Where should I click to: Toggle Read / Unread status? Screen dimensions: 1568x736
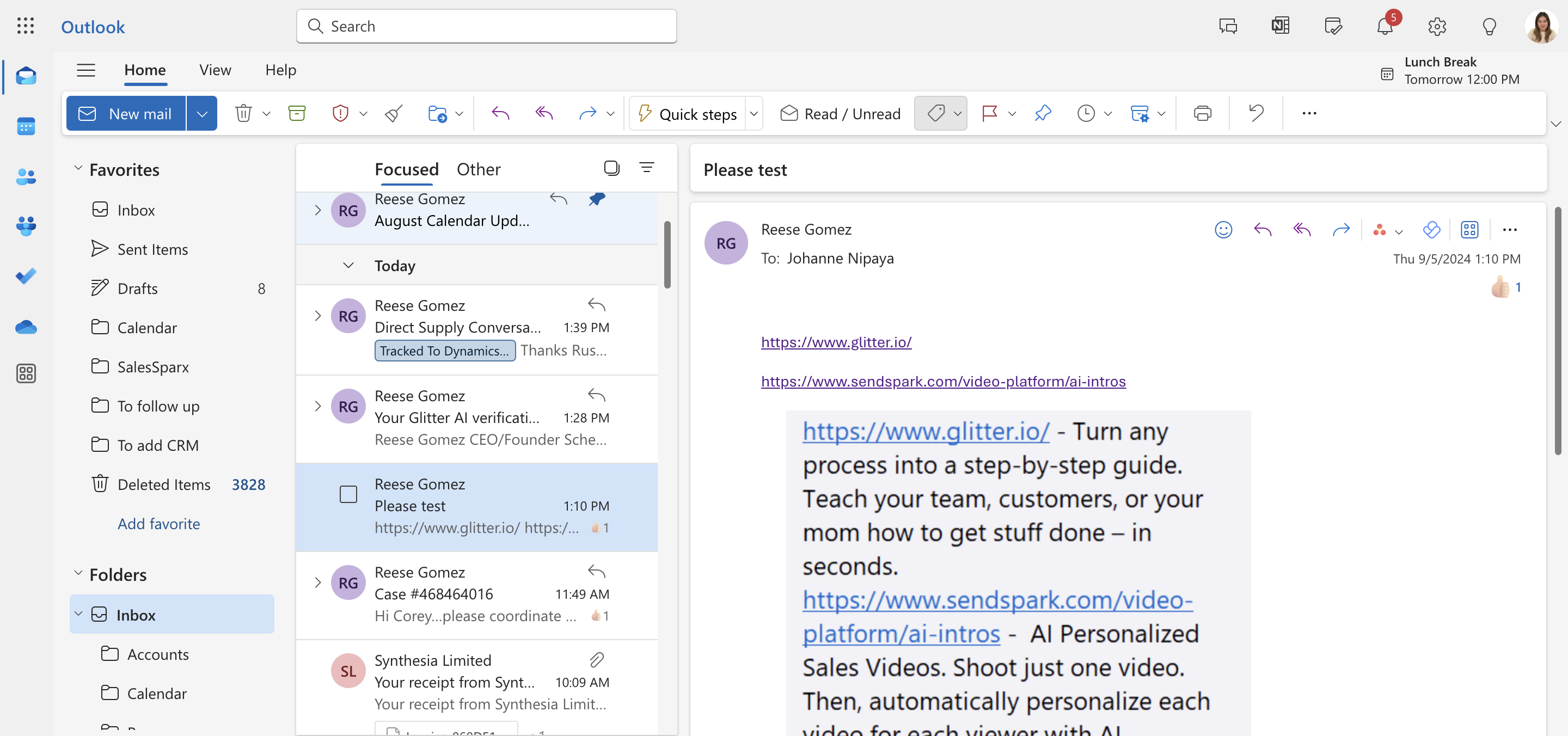[840, 114]
